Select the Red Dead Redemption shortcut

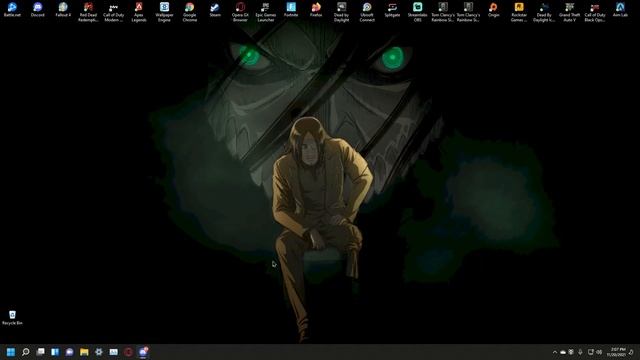(x=88, y=11)
